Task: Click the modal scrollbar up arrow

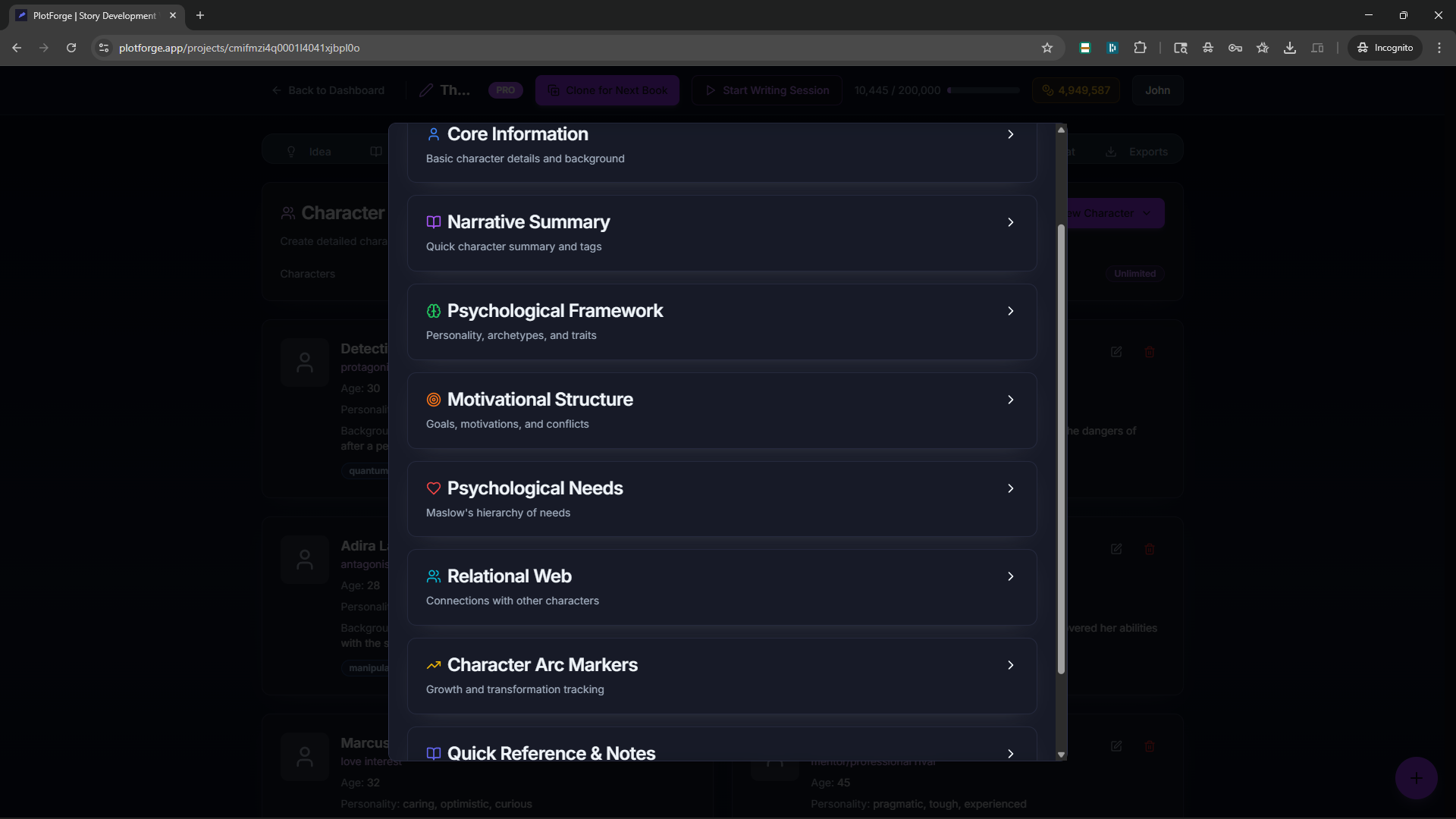Action: [1061, 130]
